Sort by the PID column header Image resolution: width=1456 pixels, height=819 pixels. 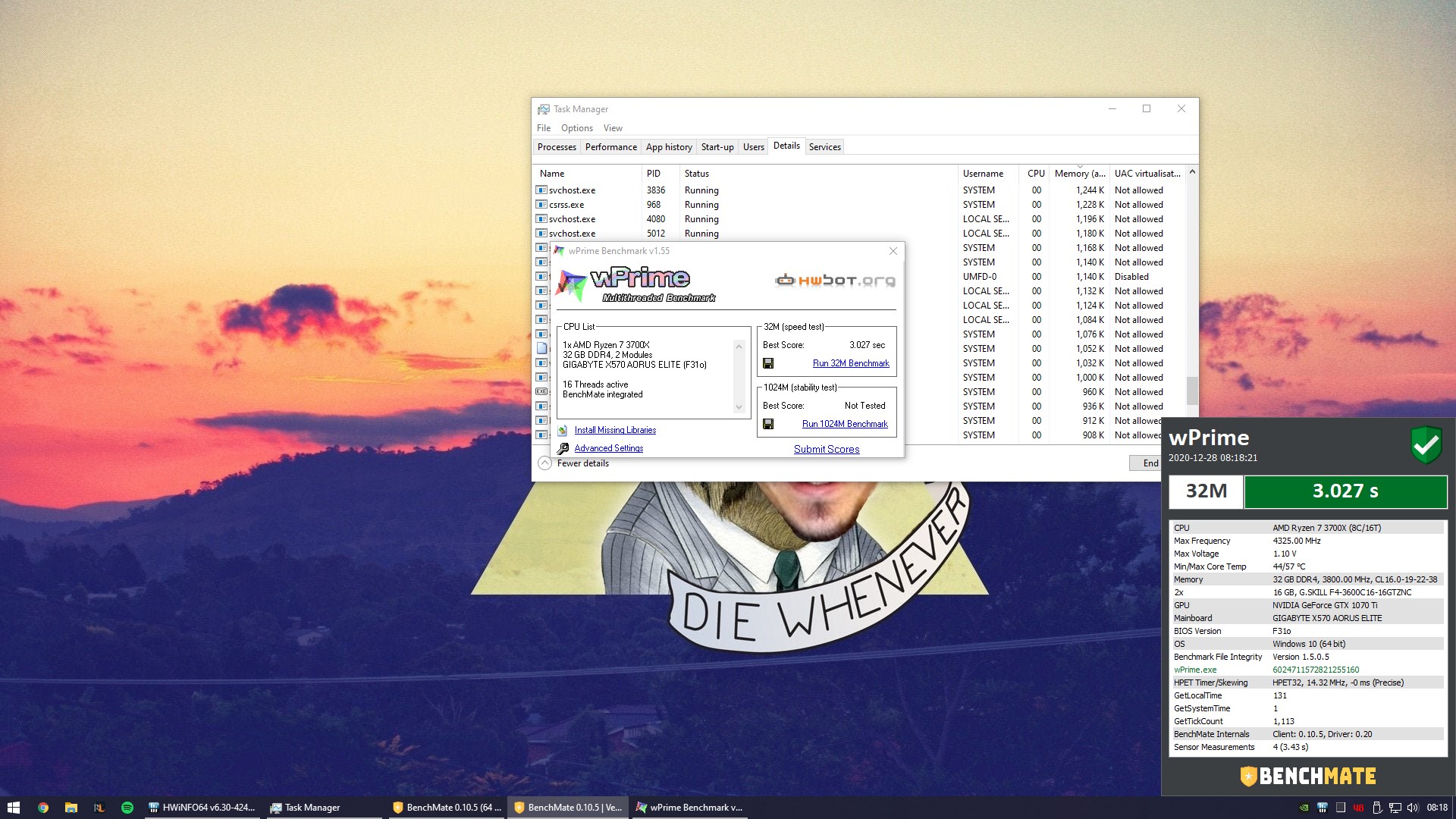click(x=661, y=174)
